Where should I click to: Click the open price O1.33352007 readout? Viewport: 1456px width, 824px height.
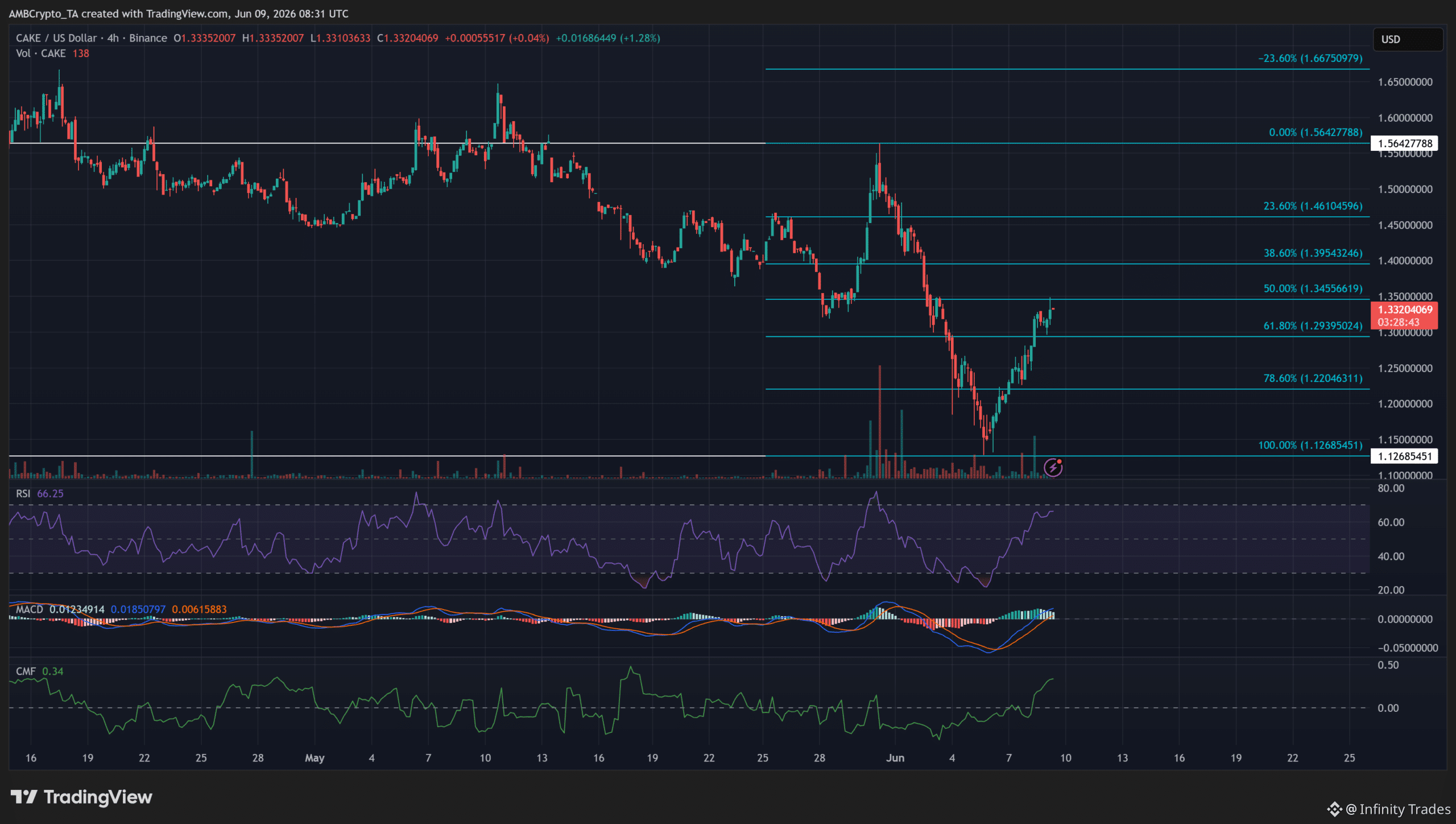[x=204, y=38]
